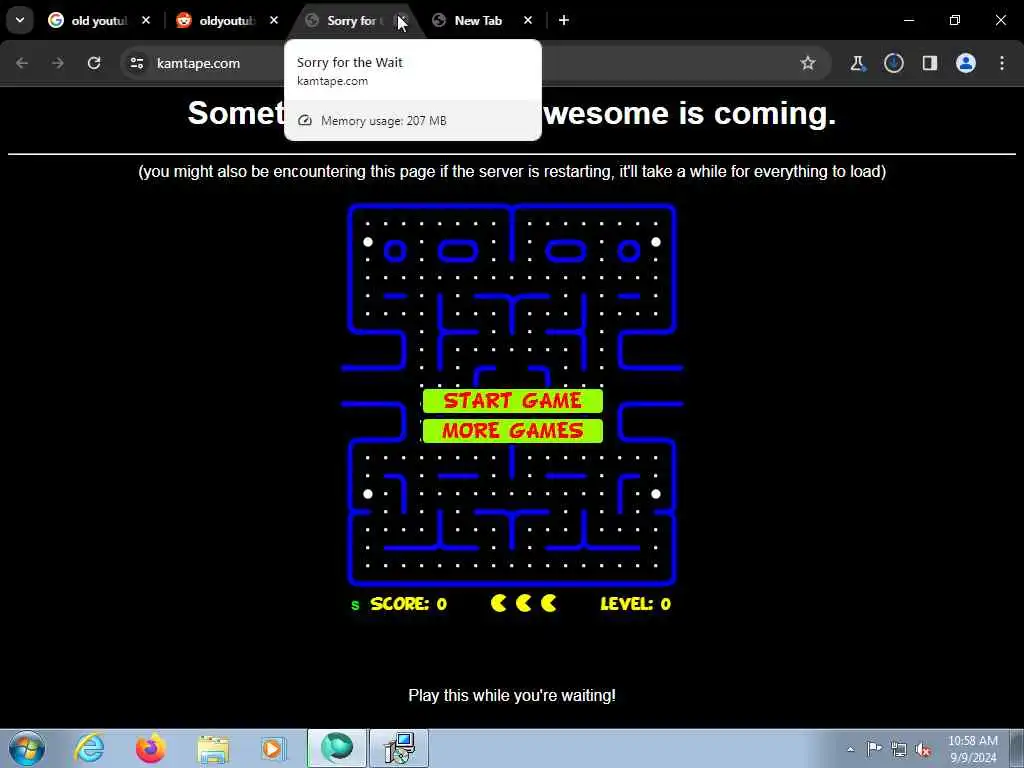Click the 'Memory usage: 207 MB' row
The width and height of the screenshot is (1024, 768).
click(413, 120)
